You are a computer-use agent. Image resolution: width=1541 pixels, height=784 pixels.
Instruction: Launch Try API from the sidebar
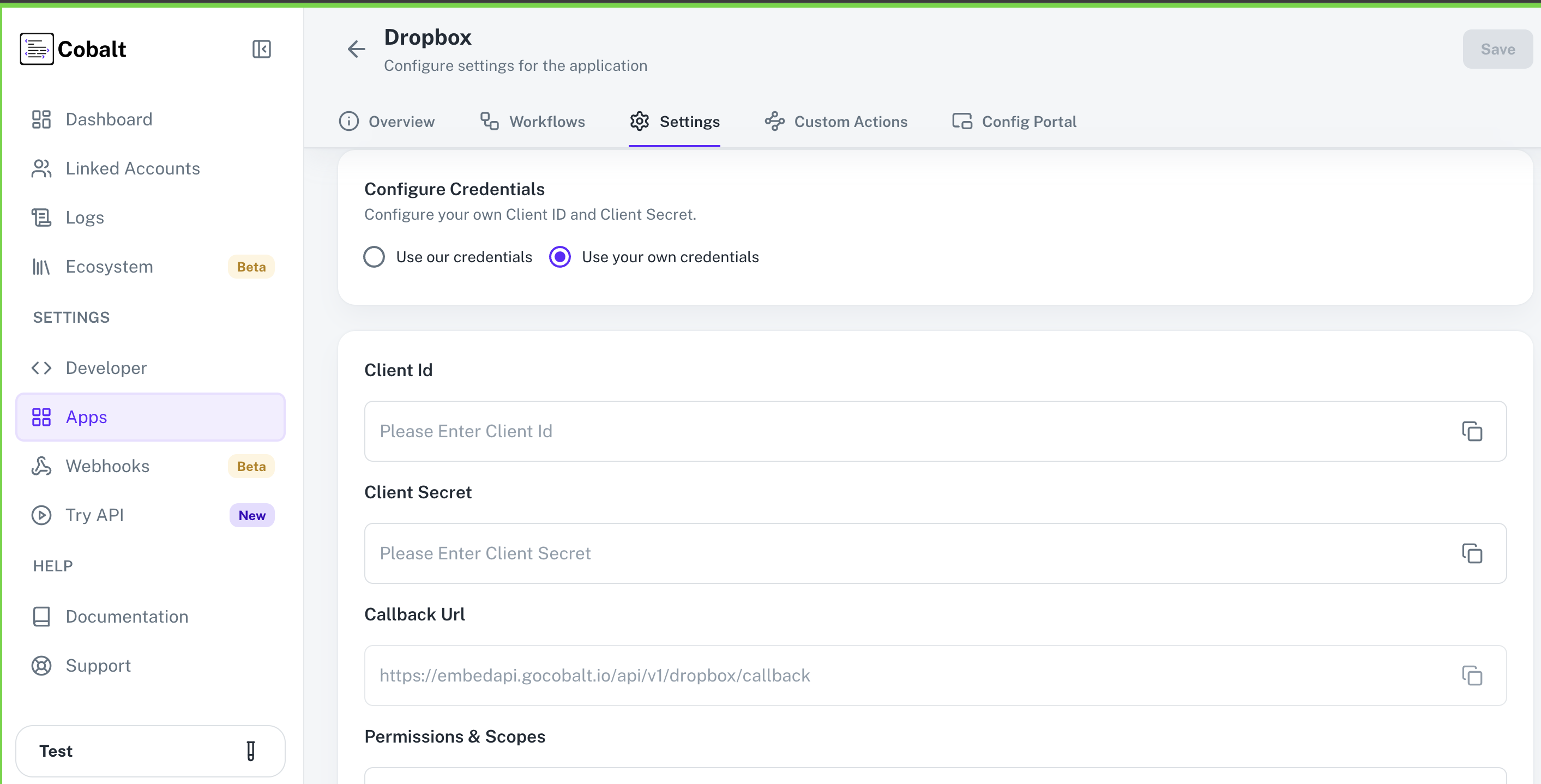[94, 515]
